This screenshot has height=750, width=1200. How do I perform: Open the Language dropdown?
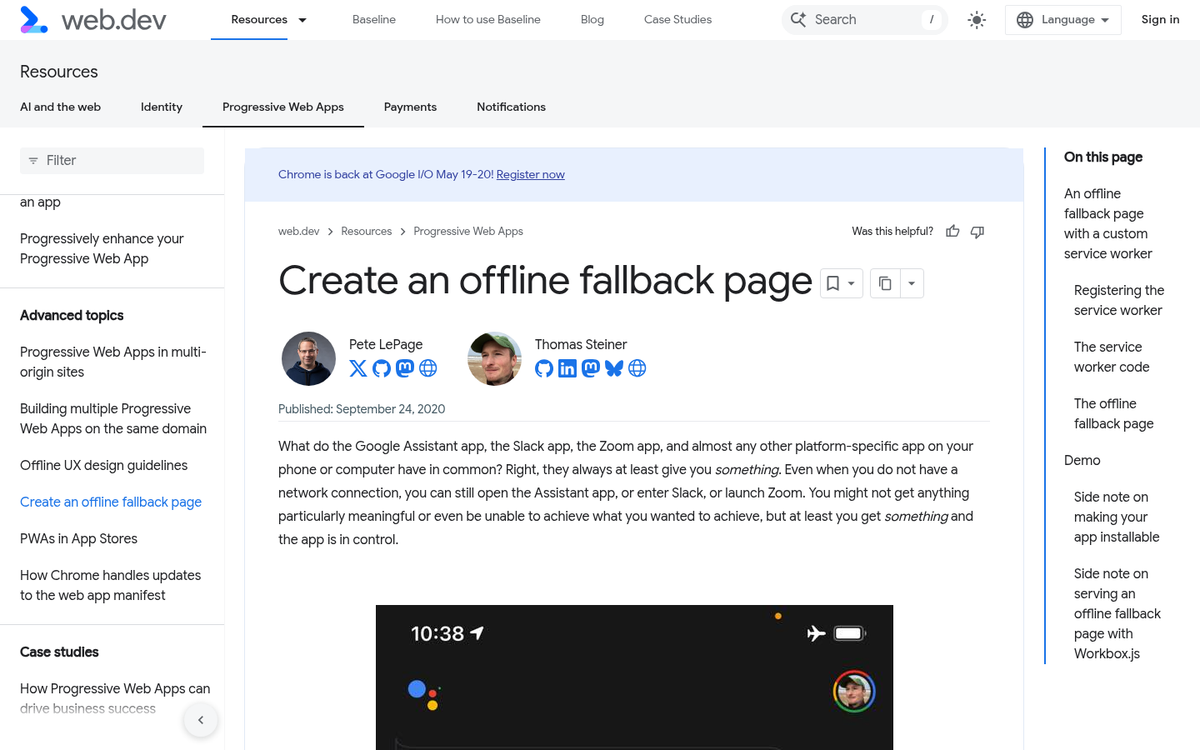pyautogui.click(x=1063, y=19)
